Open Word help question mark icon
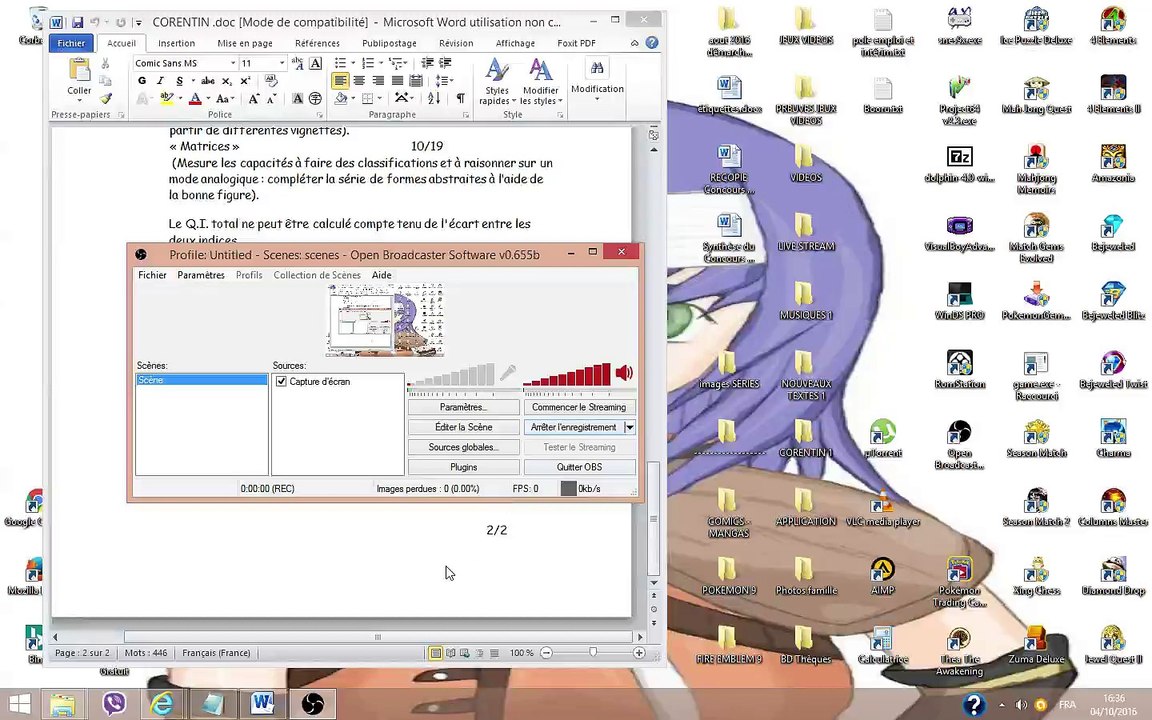1152x720 pixels. point(652,43)
